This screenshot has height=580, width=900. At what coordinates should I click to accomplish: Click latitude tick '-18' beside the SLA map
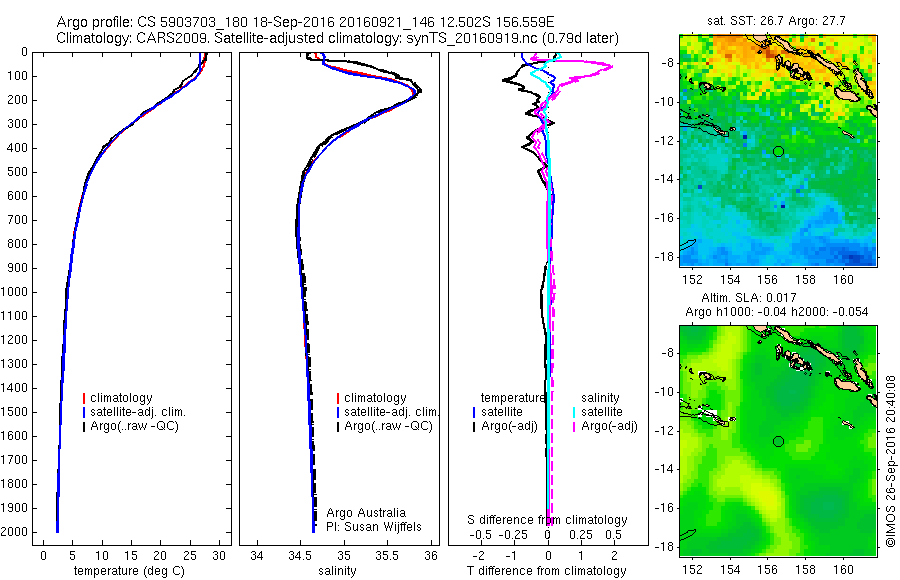click(x=665, y=546)
